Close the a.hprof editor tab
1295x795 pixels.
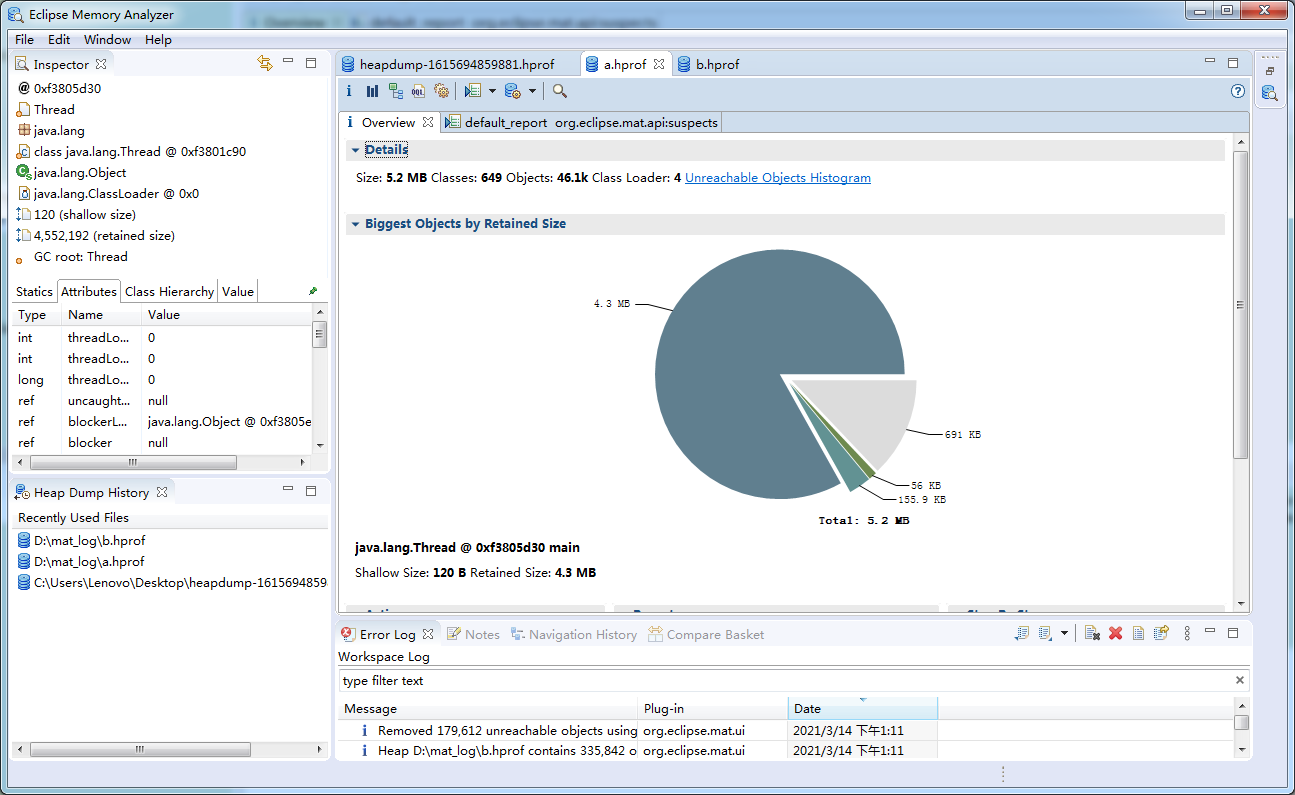(x=658, y=63)
